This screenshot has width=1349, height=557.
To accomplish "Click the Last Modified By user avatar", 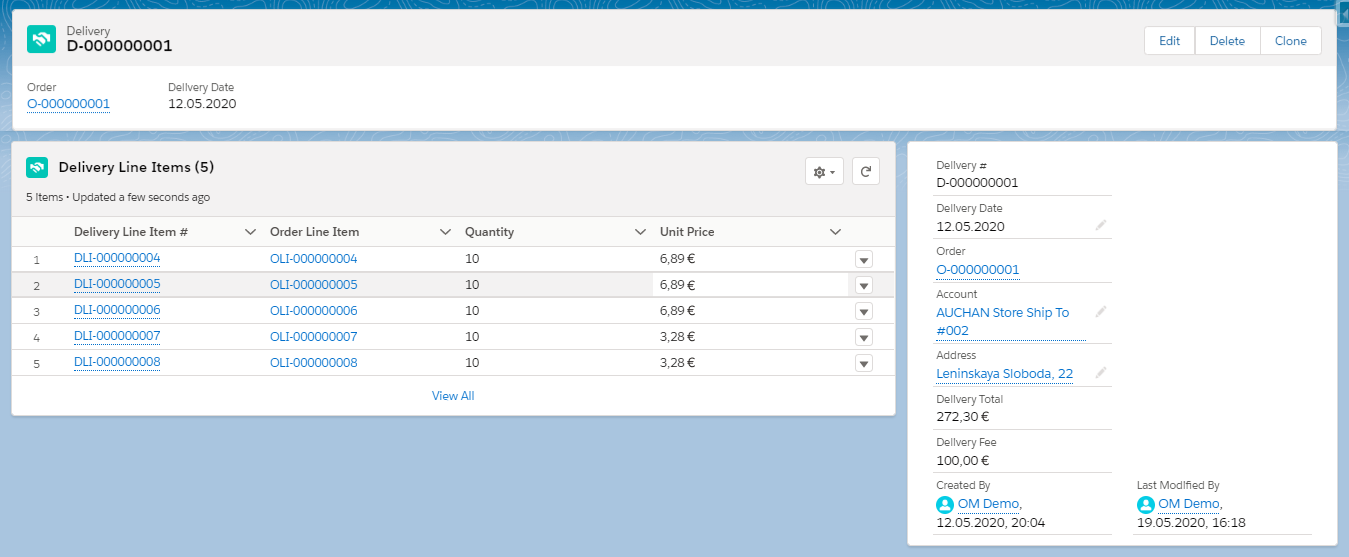I will pos(1146,505).
